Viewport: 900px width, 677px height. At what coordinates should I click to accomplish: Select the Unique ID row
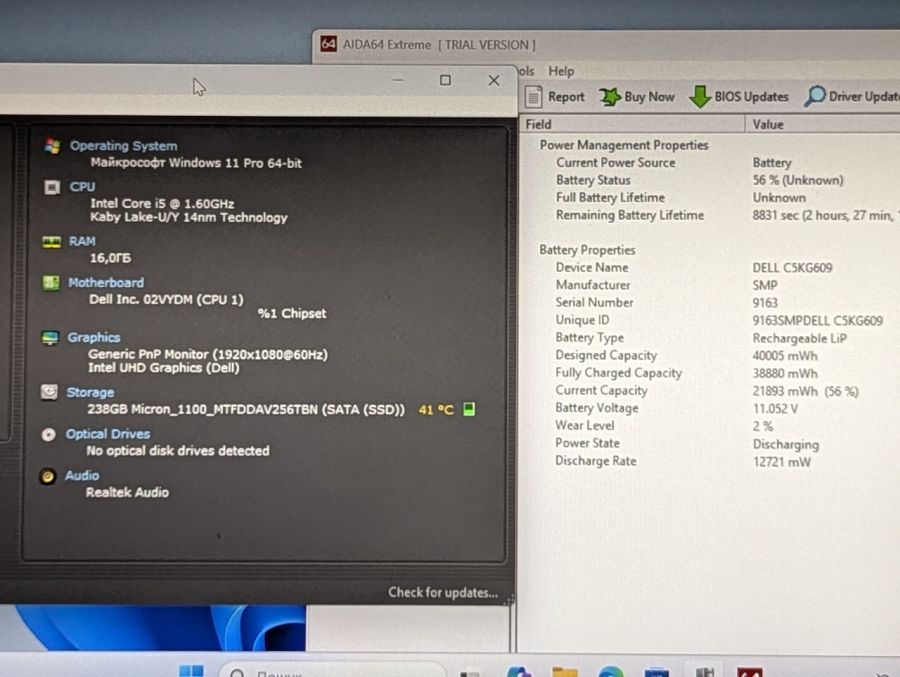pos(709,320)
